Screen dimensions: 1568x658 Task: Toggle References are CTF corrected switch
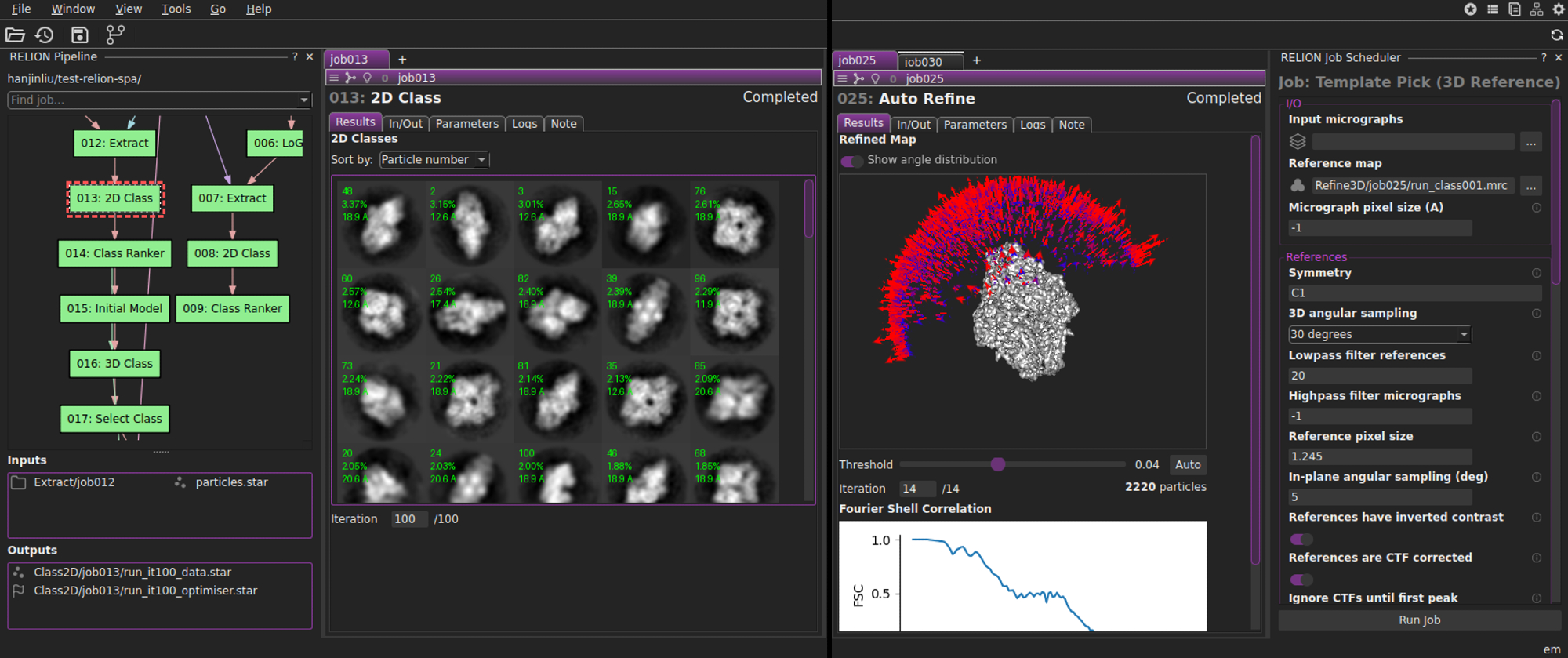click(x=1301, y=580)
